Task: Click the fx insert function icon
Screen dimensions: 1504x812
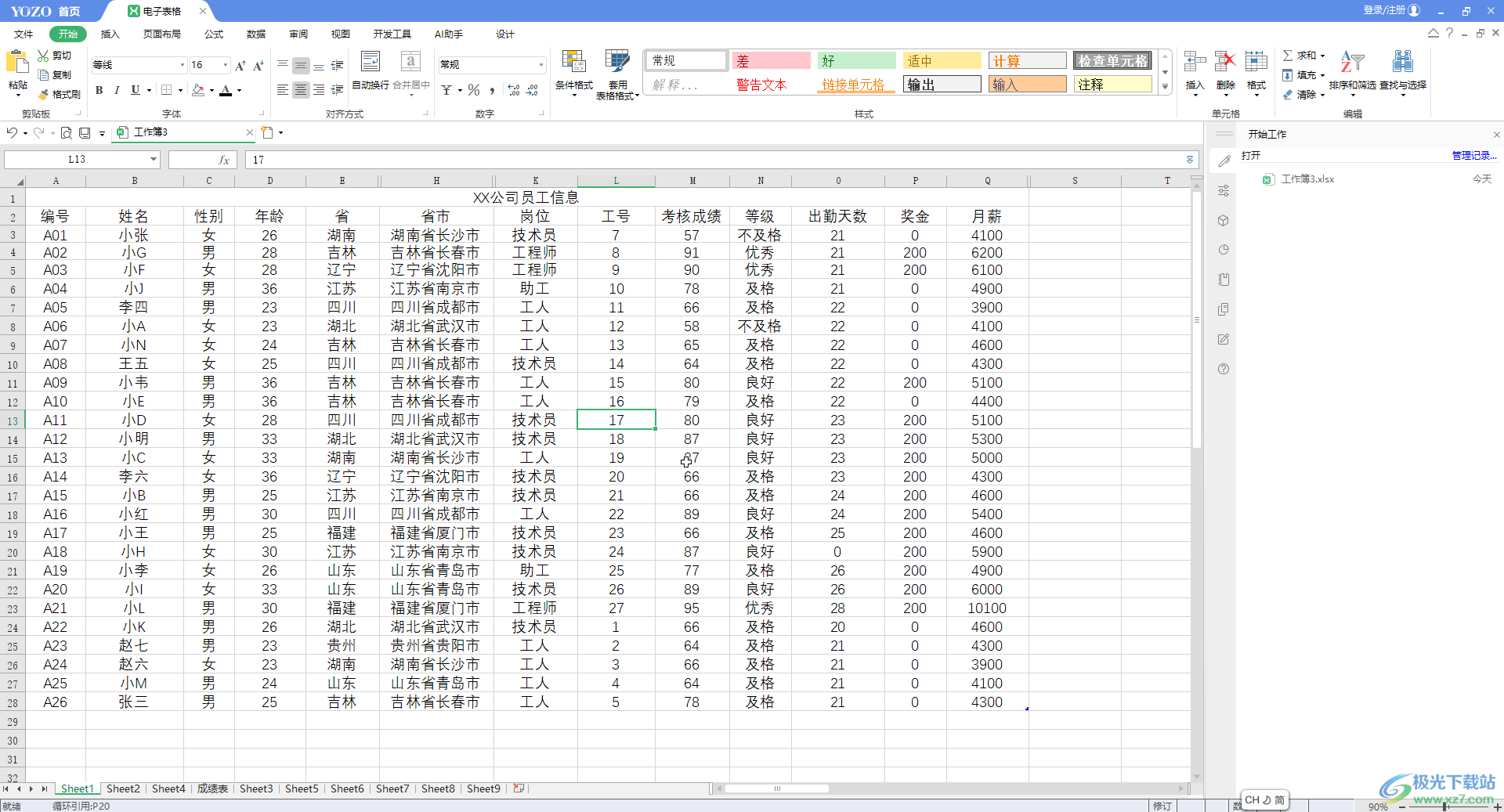Action: point(224,160)
